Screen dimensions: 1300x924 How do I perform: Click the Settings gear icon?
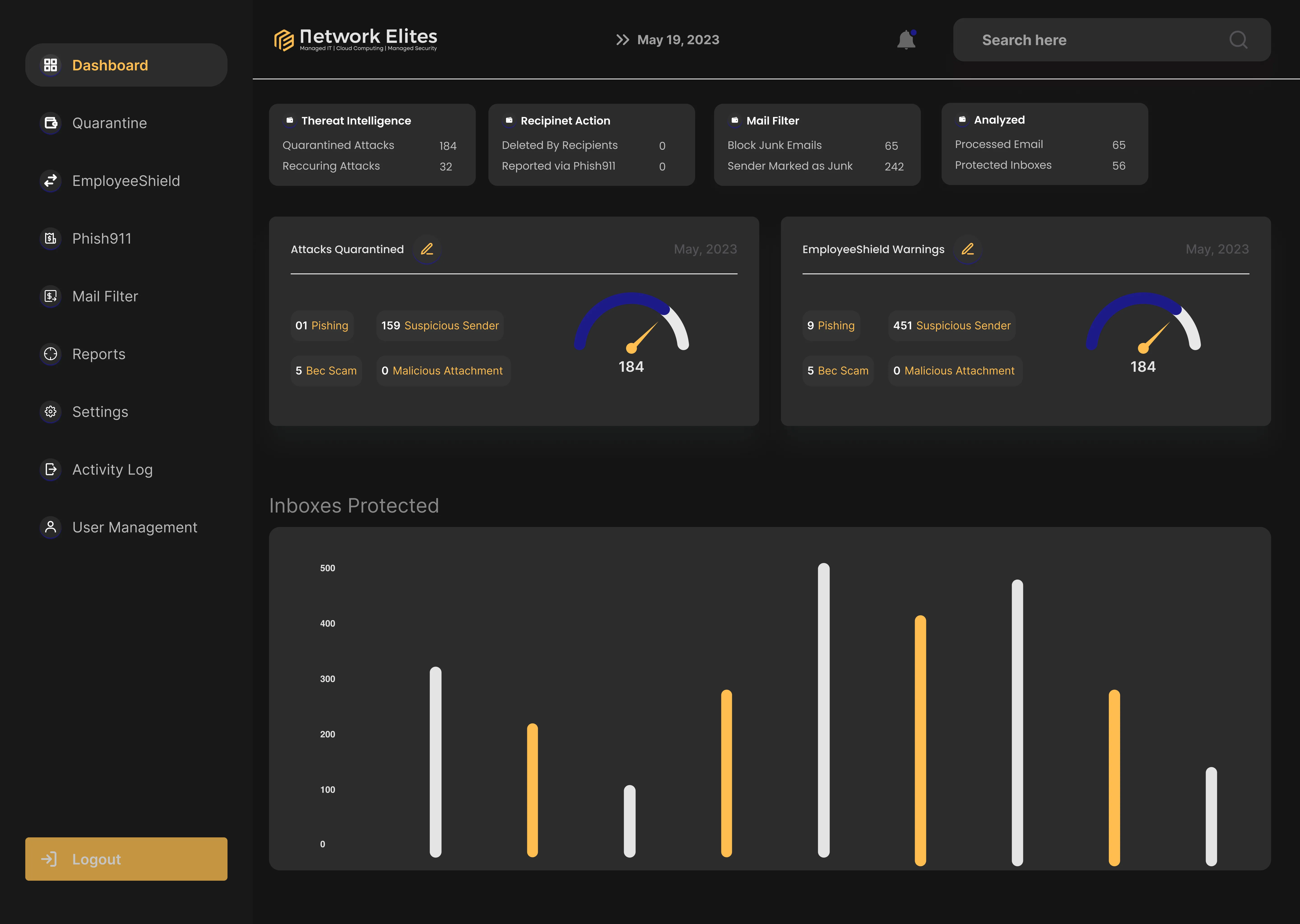(x=51, y=411)
